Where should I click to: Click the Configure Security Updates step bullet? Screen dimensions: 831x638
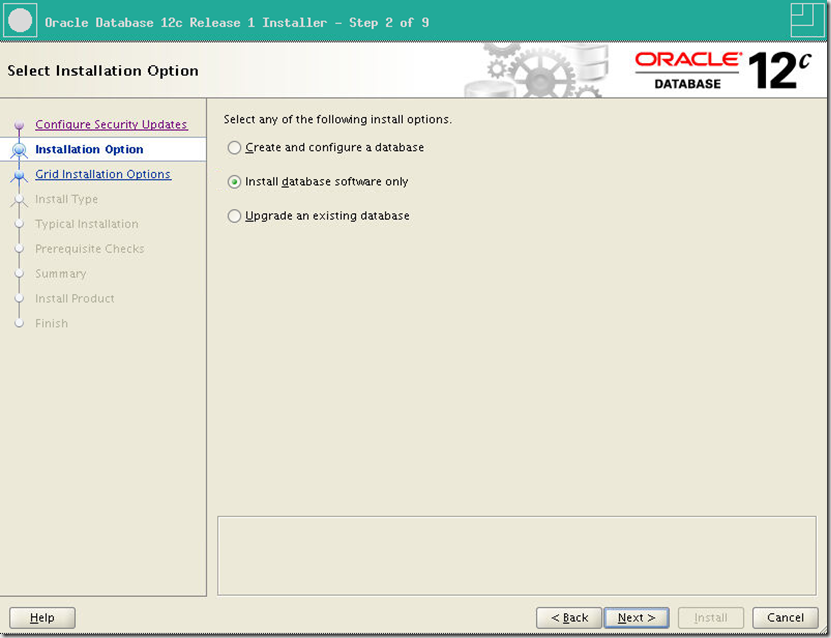pos(19,125)
